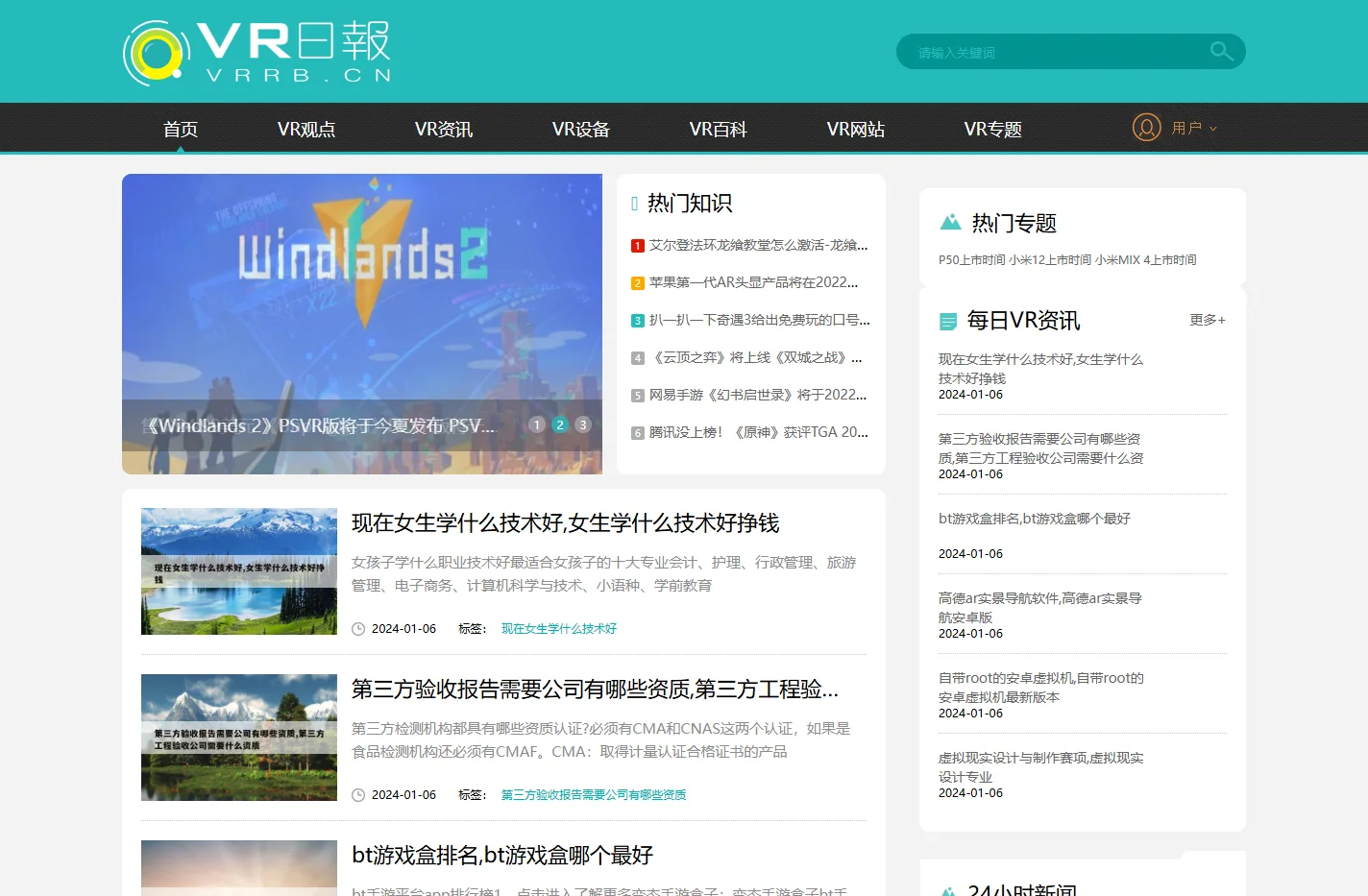
Task: Switch carousel to slide 2
Action: (x=560, y=424)
